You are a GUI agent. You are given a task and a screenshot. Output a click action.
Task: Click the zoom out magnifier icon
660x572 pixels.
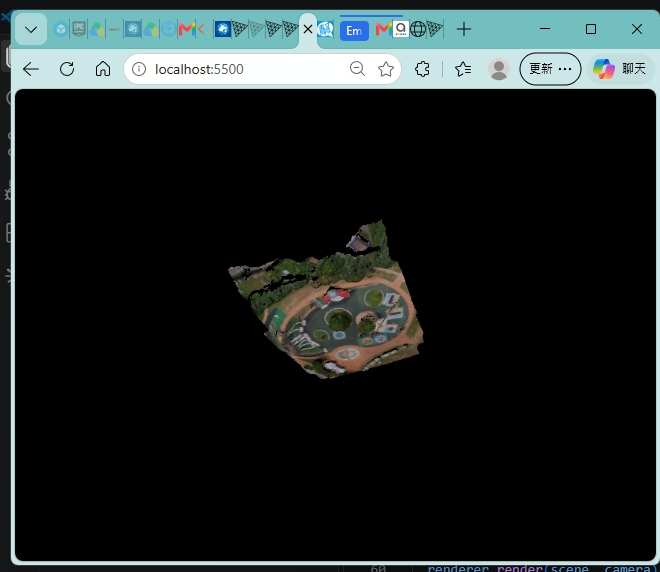click(357, 69)
